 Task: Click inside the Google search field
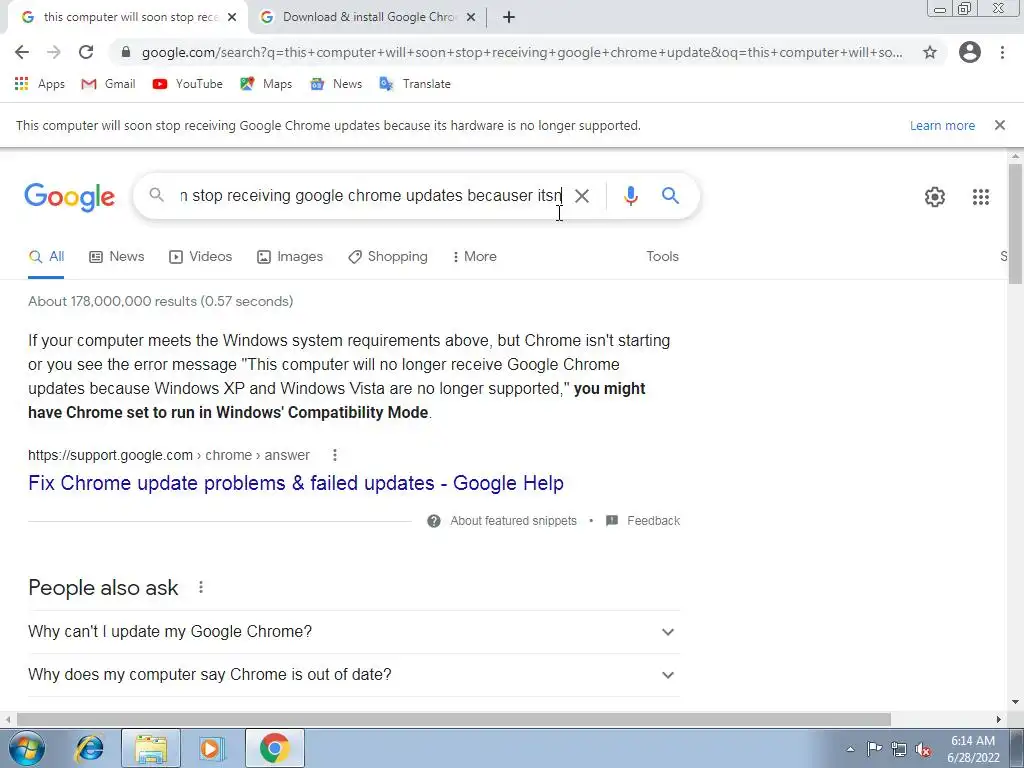click(x=370, y=195)
